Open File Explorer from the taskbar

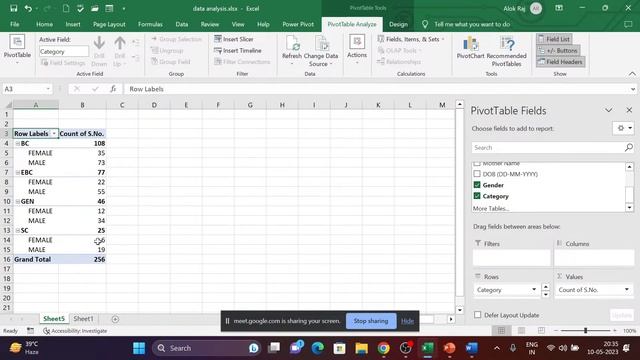click(x=361, y=348)
